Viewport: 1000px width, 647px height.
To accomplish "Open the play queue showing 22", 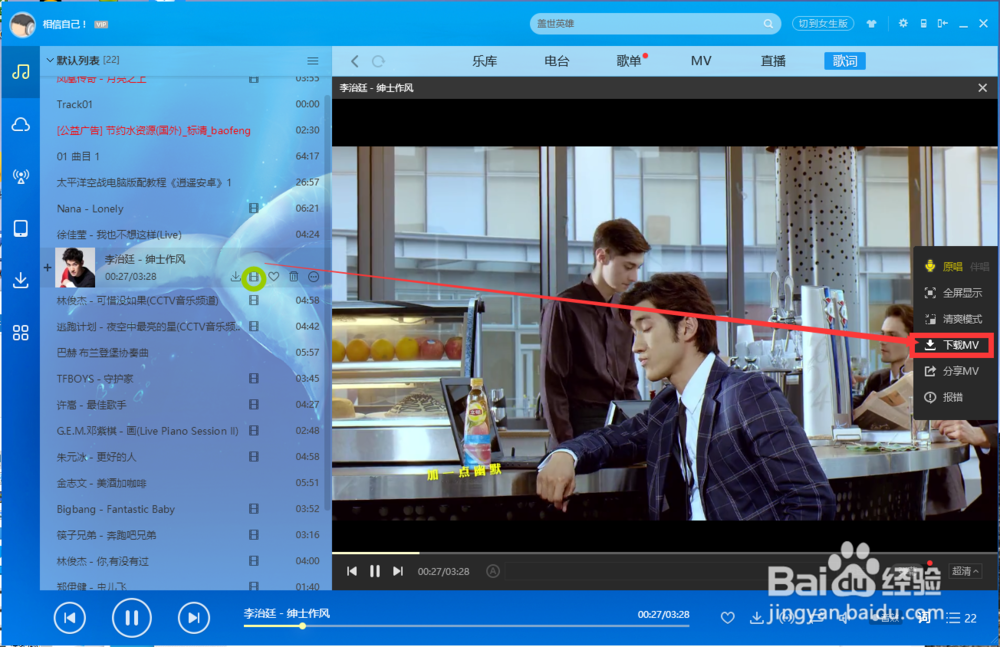I will click(x=963, y=618).
